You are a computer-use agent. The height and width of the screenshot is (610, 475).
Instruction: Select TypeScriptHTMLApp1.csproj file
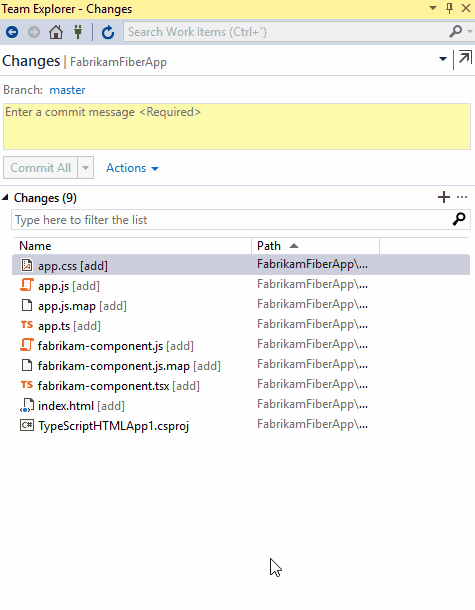(x=113, y=426)
